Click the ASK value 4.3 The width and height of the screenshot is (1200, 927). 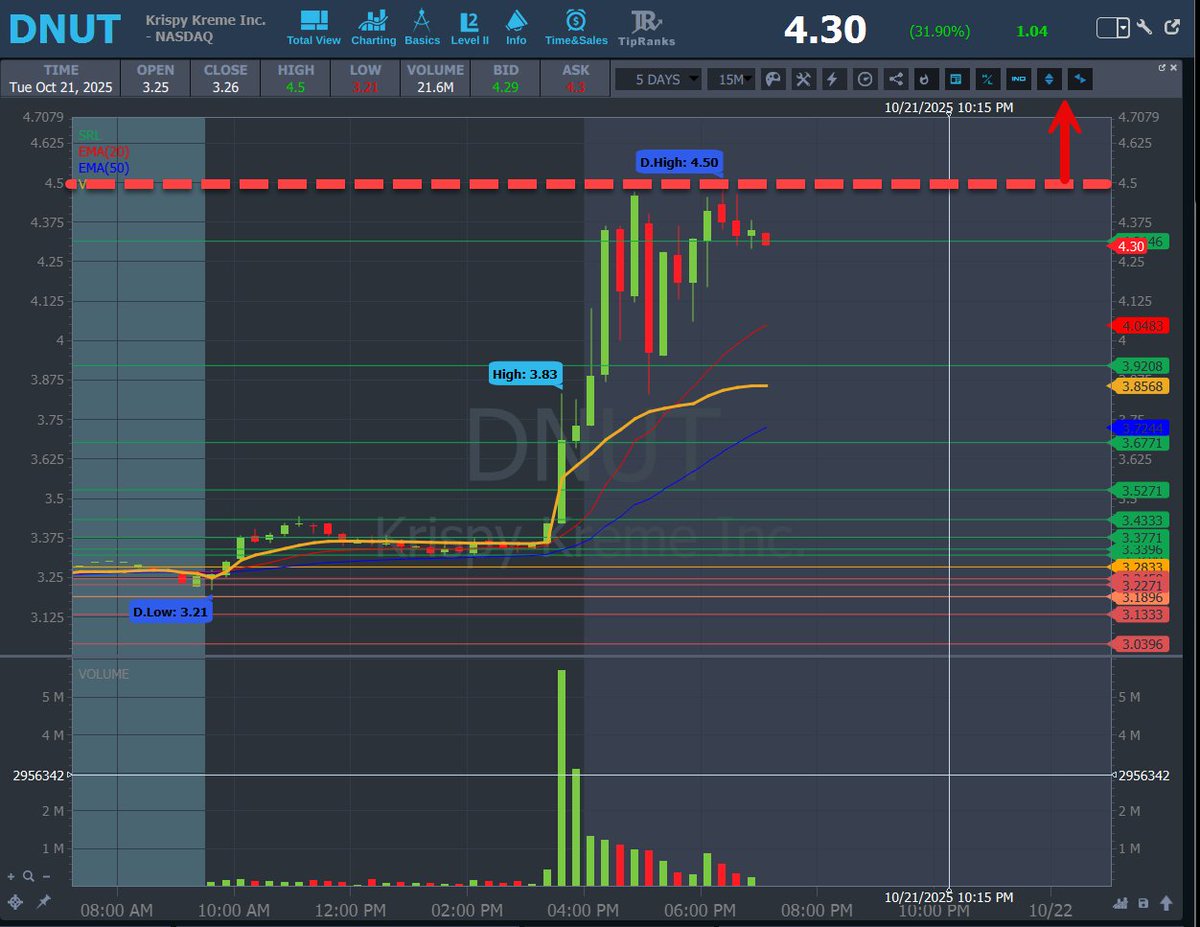click(575, 88)
